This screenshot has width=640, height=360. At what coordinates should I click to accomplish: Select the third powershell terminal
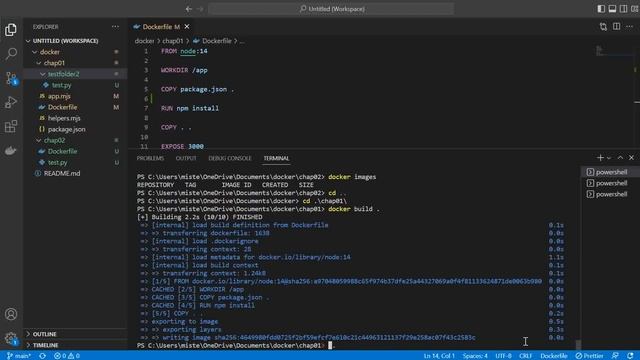[610, 194]
